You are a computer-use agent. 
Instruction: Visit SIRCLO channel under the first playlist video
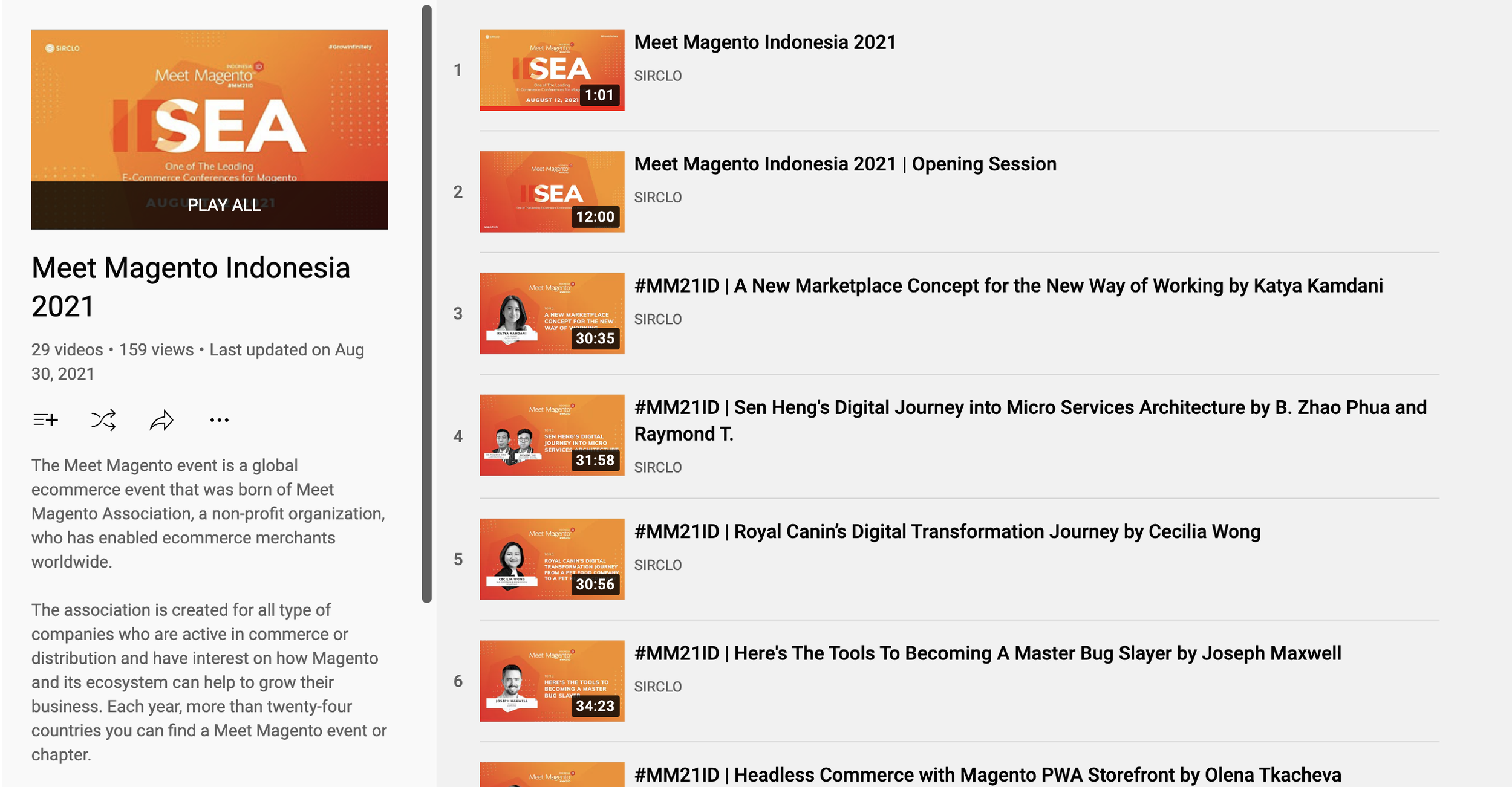(x=657, y=75)
